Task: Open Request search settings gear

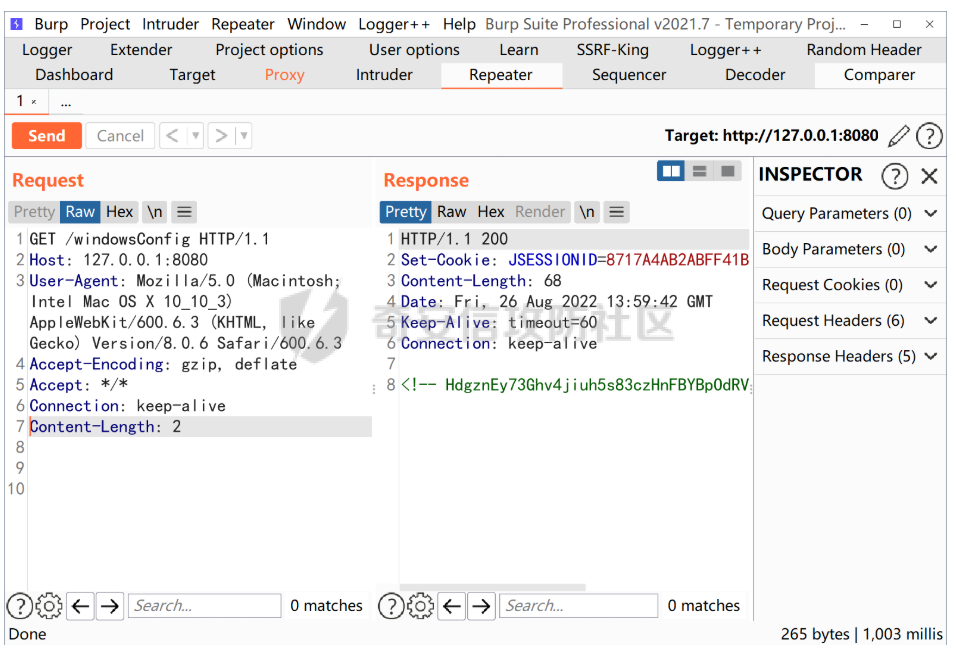Action: point(49,606)
